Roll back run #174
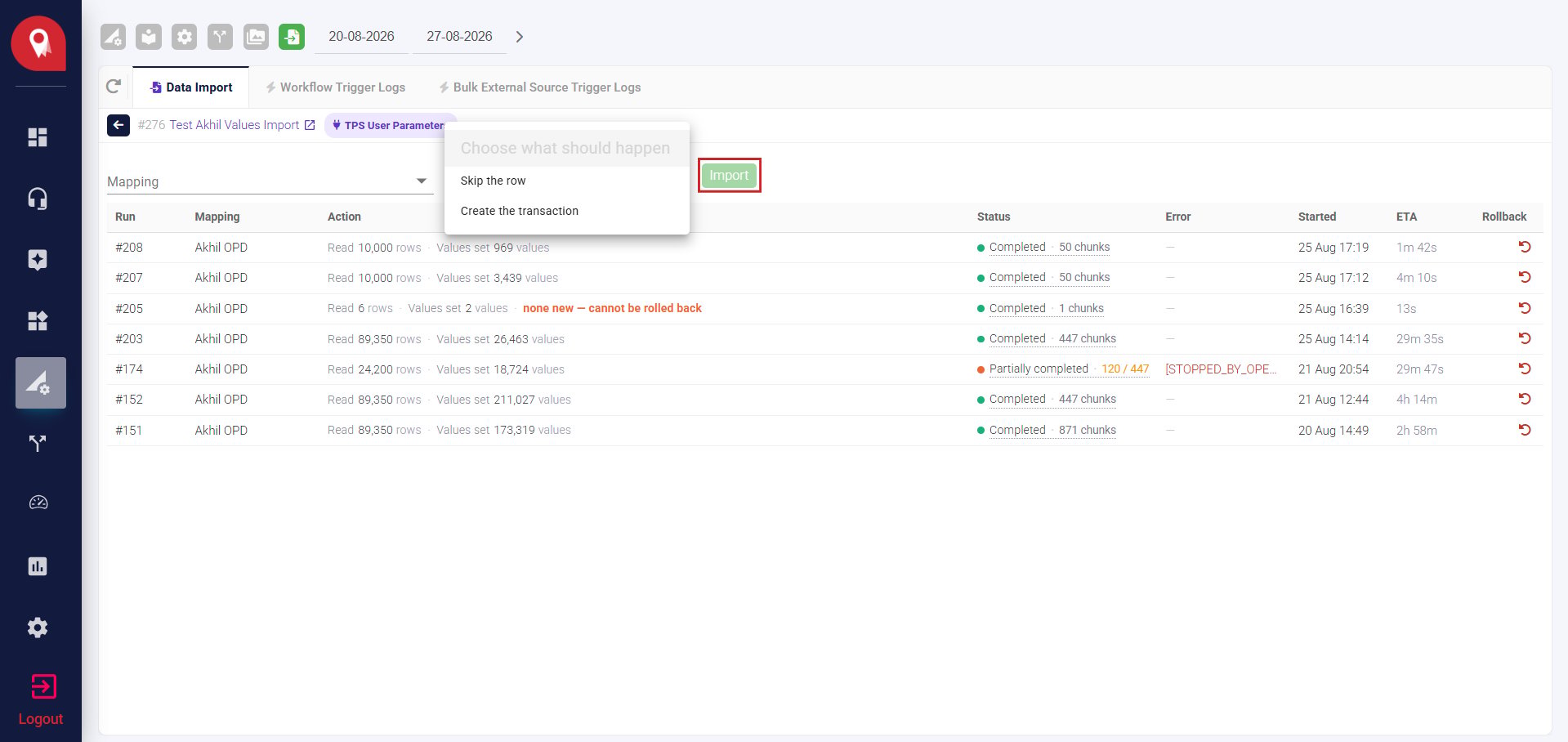Viewport: 1568px width, 742px height. [x=1525, y=369]
